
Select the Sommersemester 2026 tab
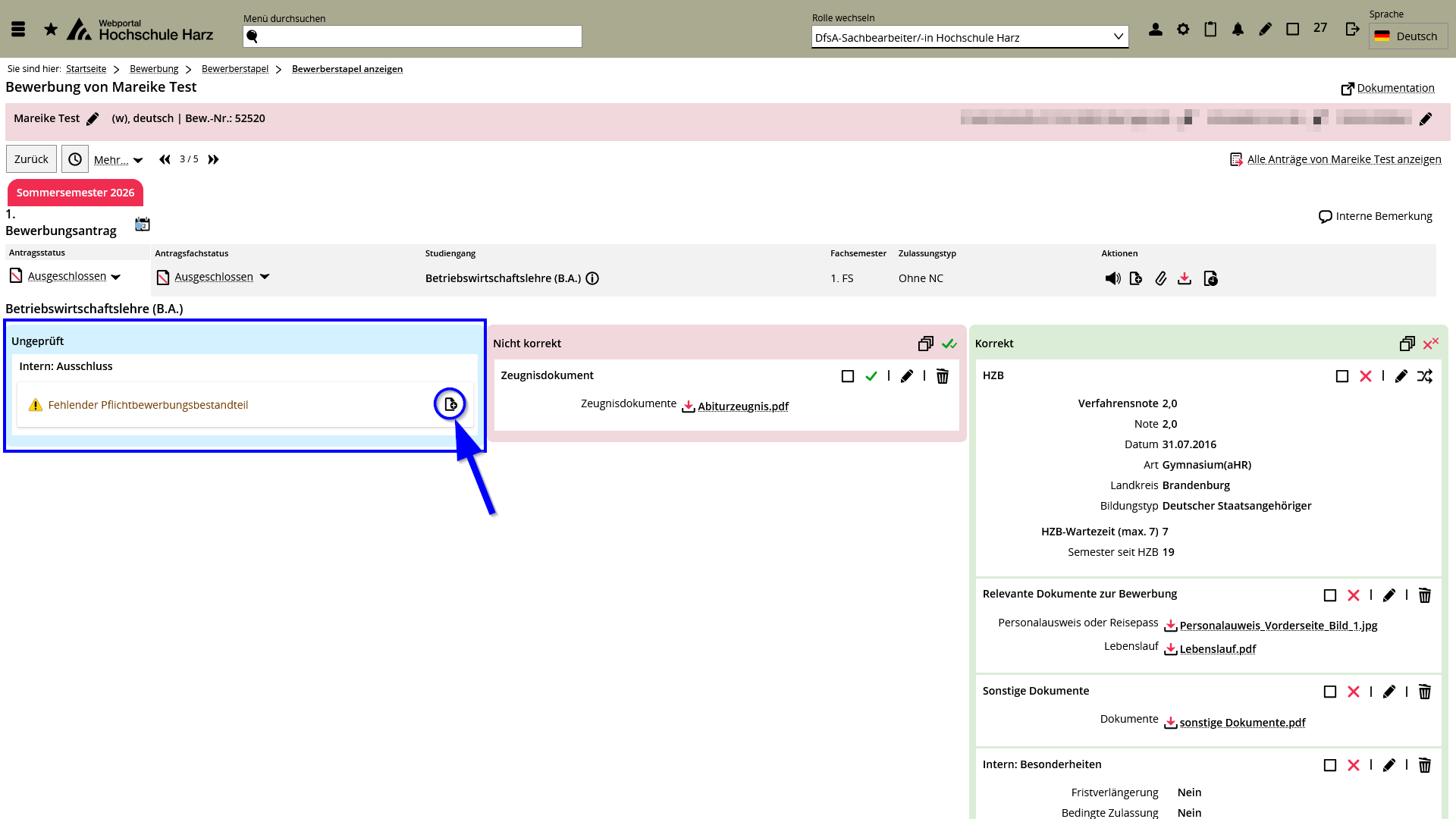pos(75,193)
